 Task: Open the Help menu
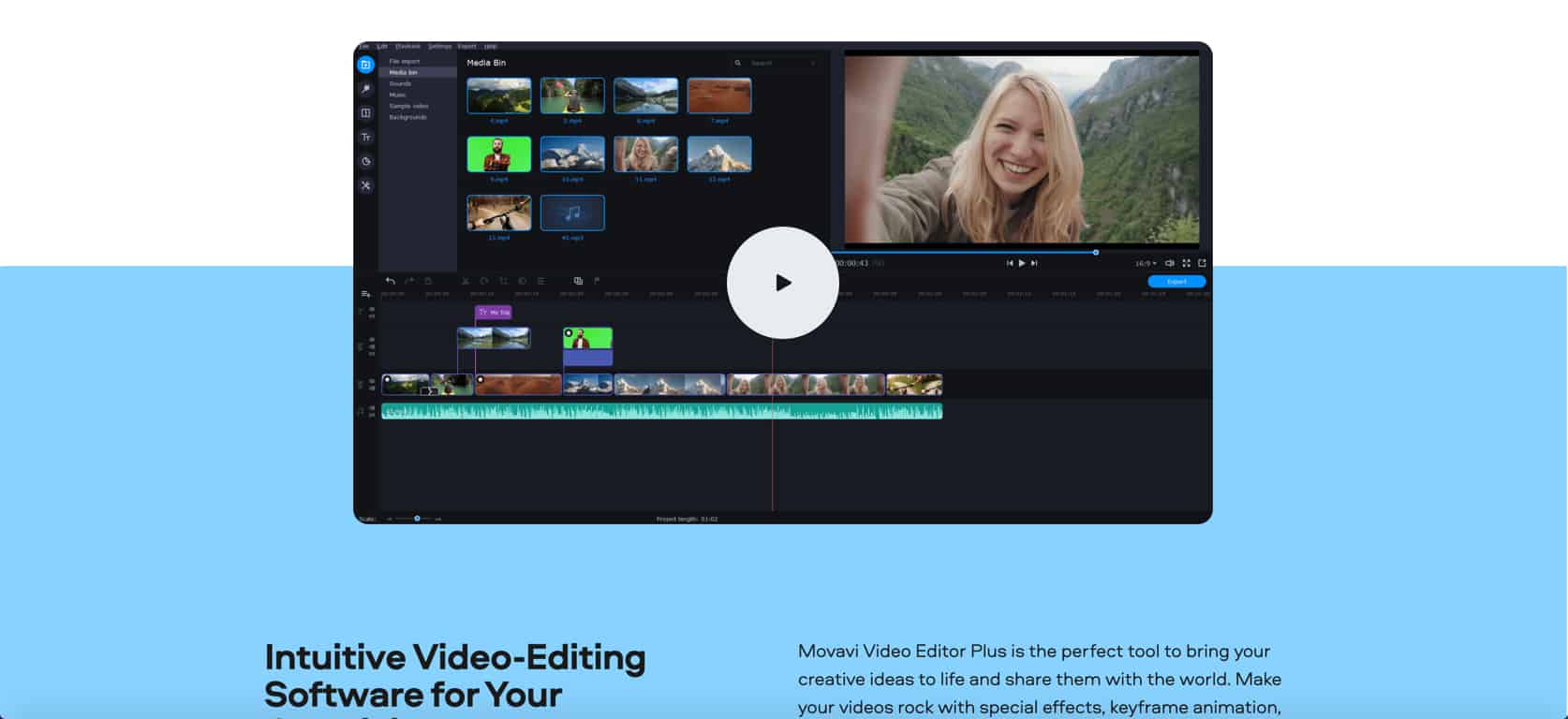tap(490, 46)
